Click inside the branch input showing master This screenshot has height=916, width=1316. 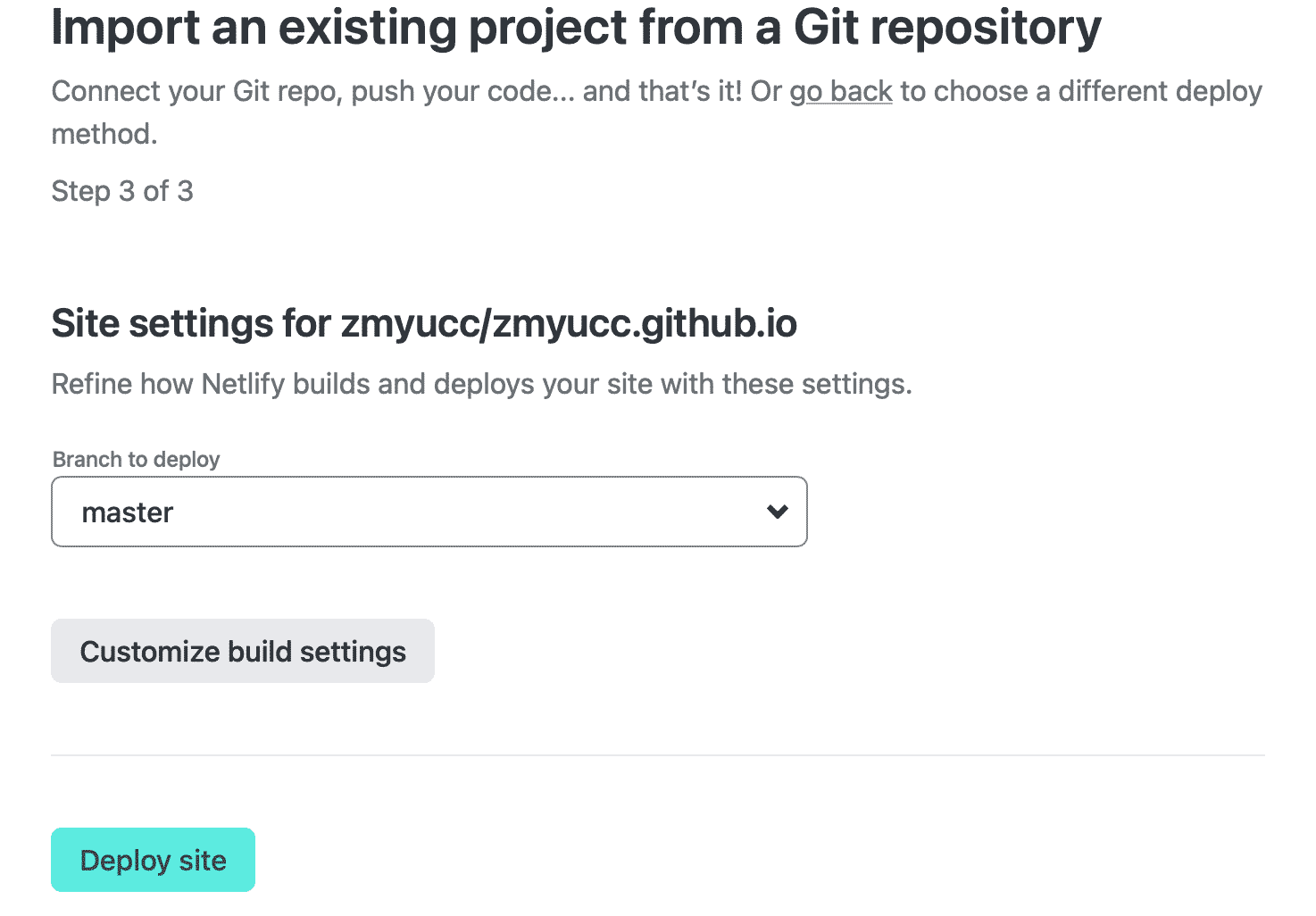pyautogui.click(x=357, y=512)
